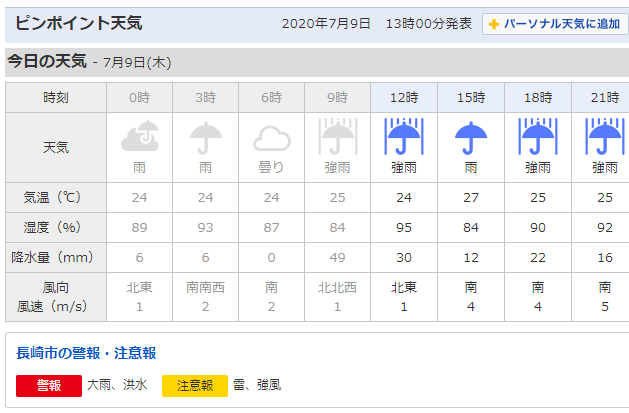
Task: Click the 9時 temperature value 25
Action: (337, 197)
